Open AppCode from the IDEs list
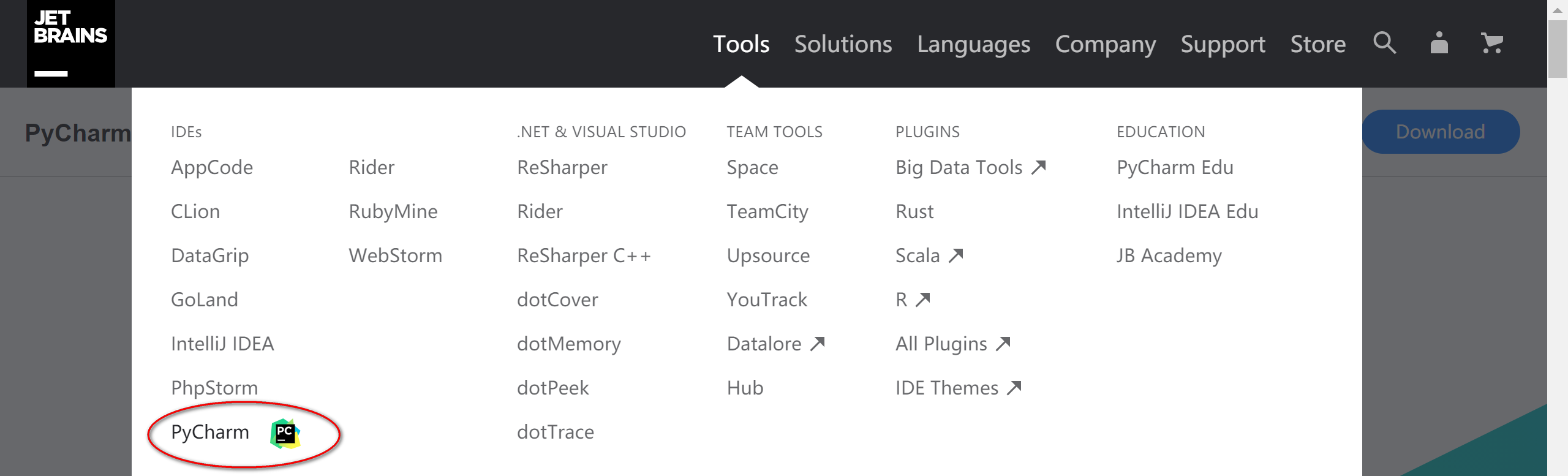The width and height of the screenshot is (1568, 476). (x=212, y=167)
